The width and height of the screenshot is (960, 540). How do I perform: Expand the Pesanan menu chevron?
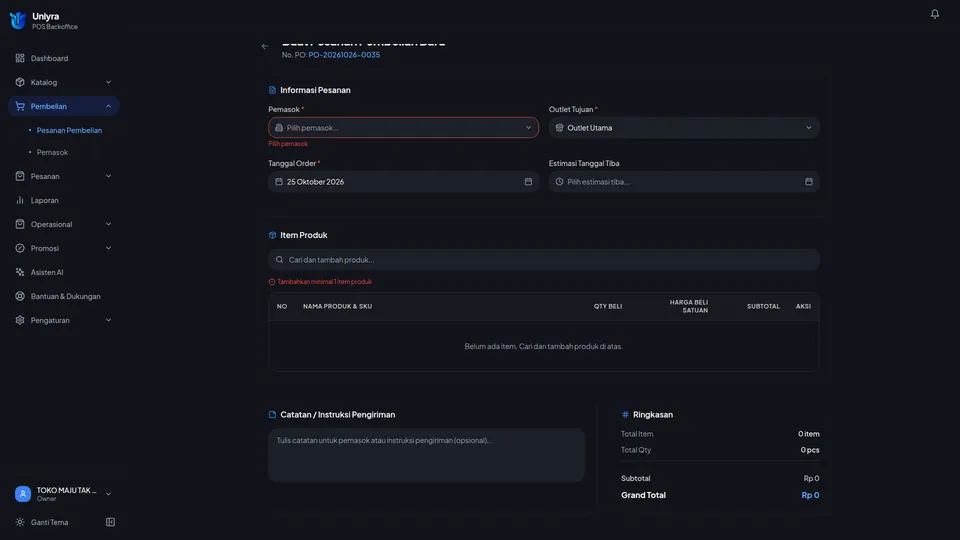(108, 176)
